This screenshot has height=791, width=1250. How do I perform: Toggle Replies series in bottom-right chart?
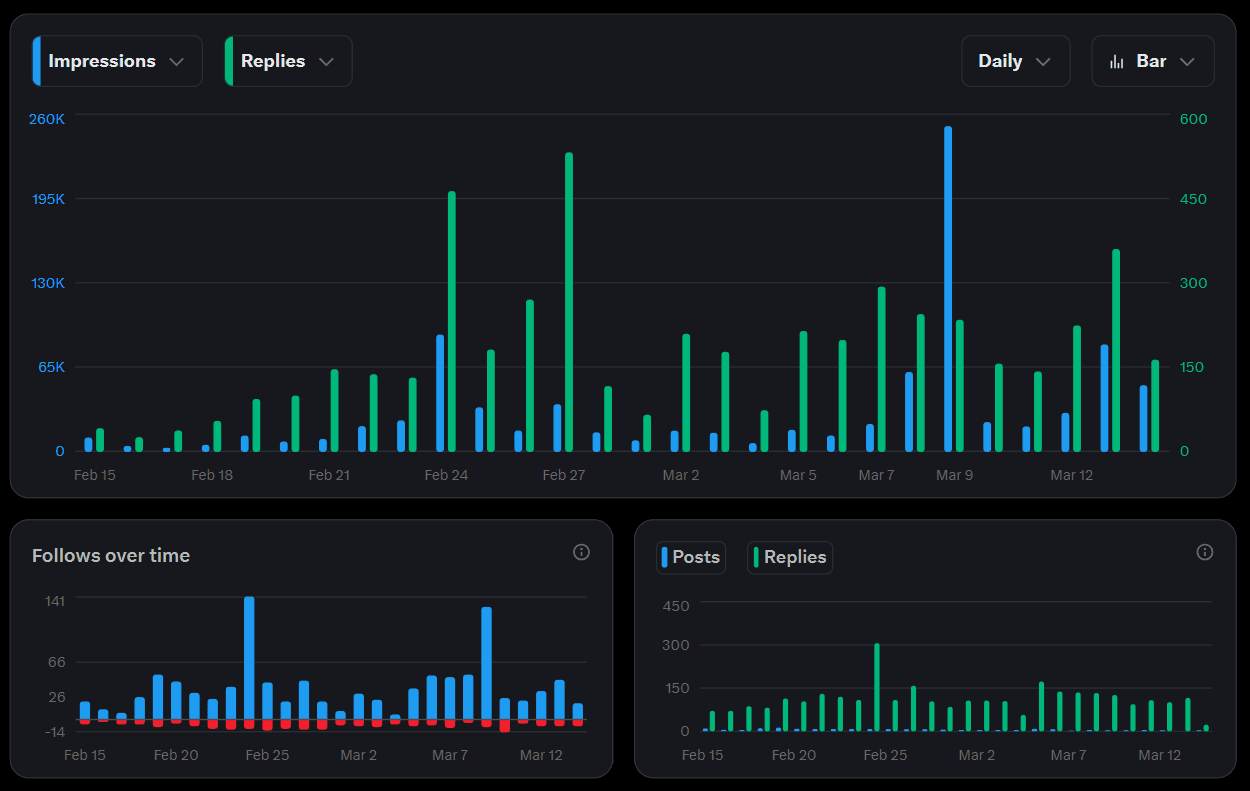tap(790, 557)
